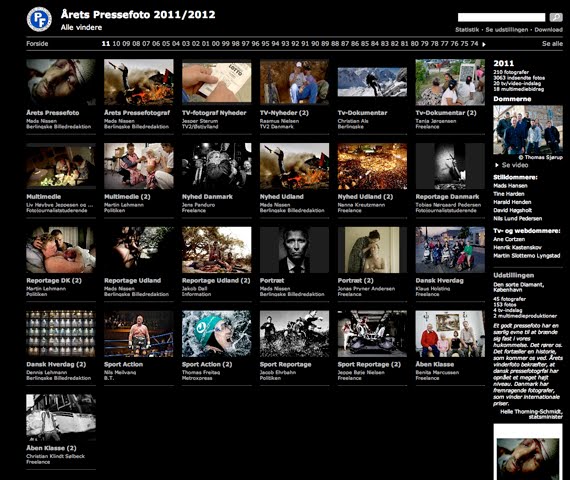The width and height of the screenshot is (570, 480).
Task: Open Dansk Hverdag (2) thumbnail
Action: click(61, 333)
